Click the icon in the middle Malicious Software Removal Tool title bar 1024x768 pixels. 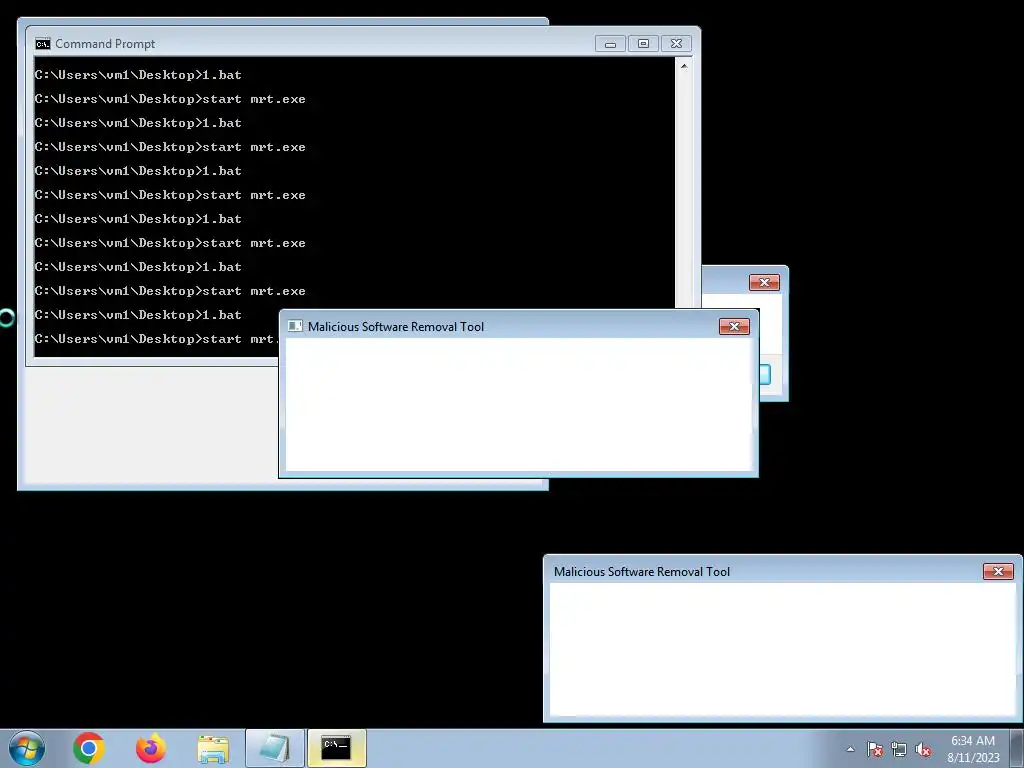coord(295,326)
